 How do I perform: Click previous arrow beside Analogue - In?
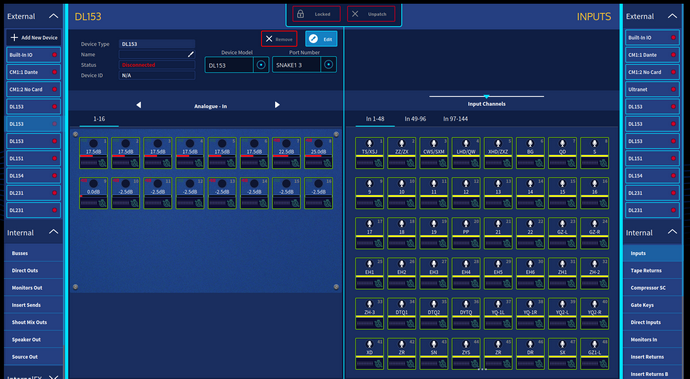(139, 105)
